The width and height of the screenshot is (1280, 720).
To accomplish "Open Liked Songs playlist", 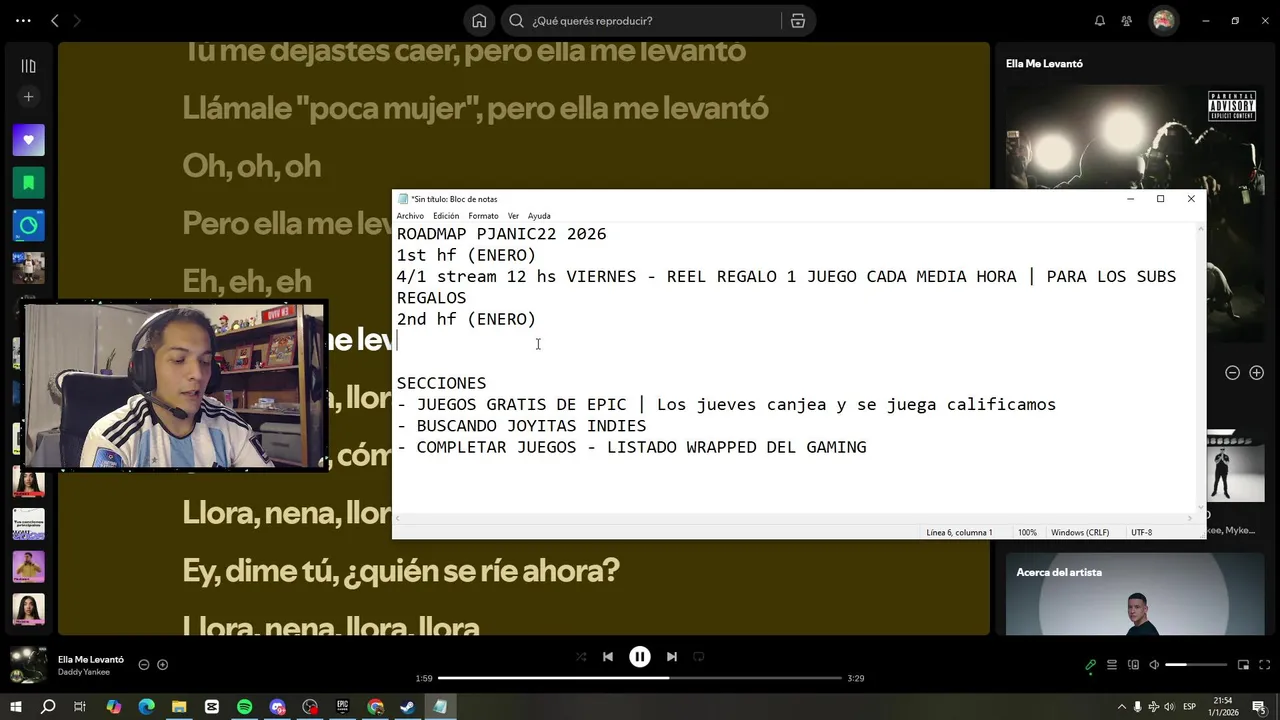I will (28, 140).
